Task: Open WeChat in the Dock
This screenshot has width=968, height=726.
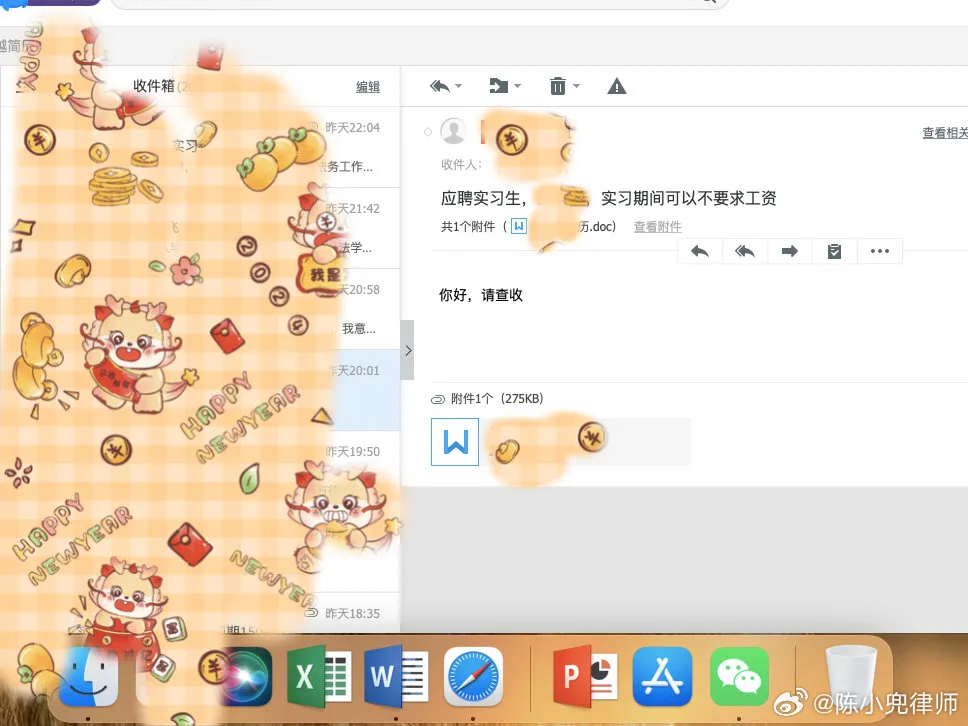Action: click(x=740, y=677)
